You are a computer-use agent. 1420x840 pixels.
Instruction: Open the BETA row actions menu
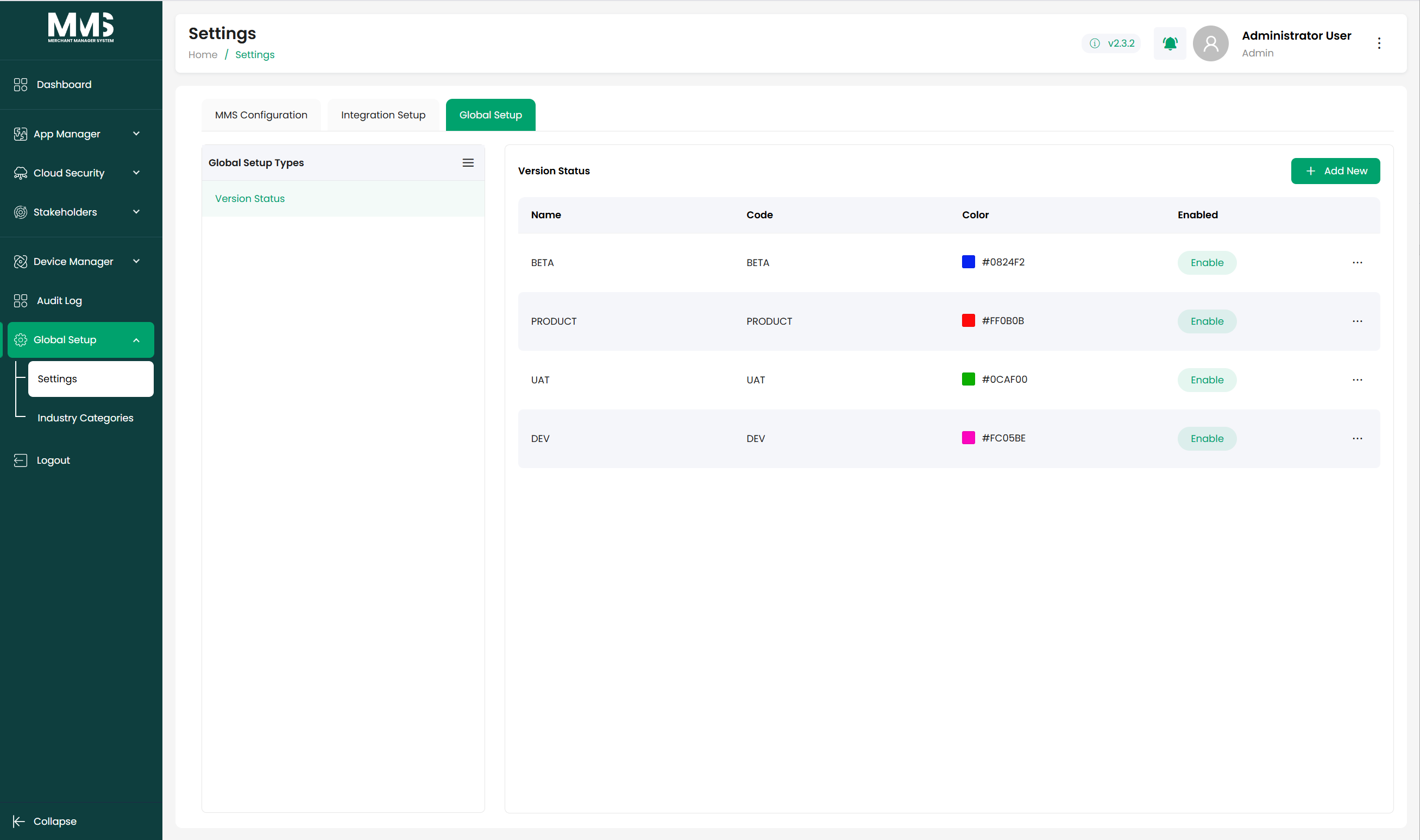[1357, 263]
